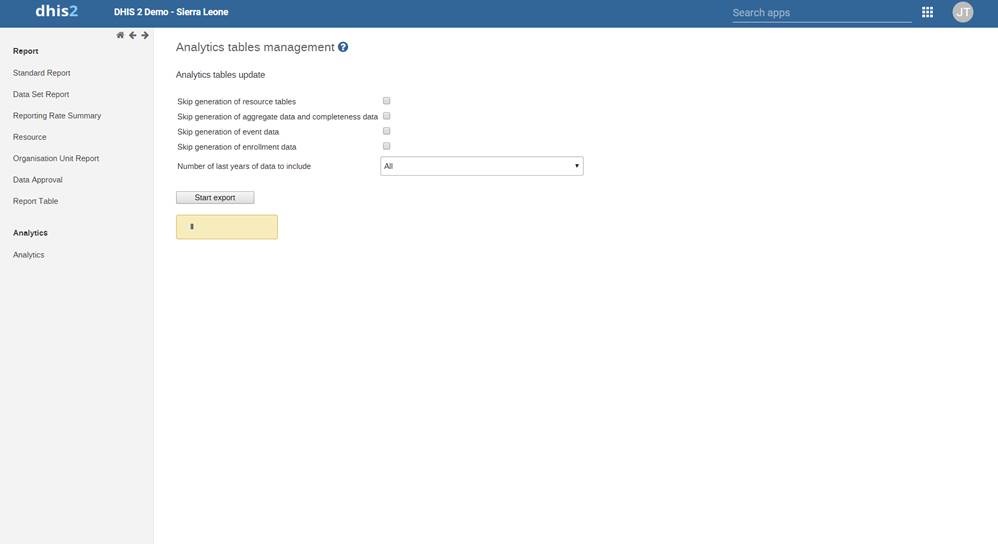
Task: Open the Resource menu item
Action: pos(29,137)
